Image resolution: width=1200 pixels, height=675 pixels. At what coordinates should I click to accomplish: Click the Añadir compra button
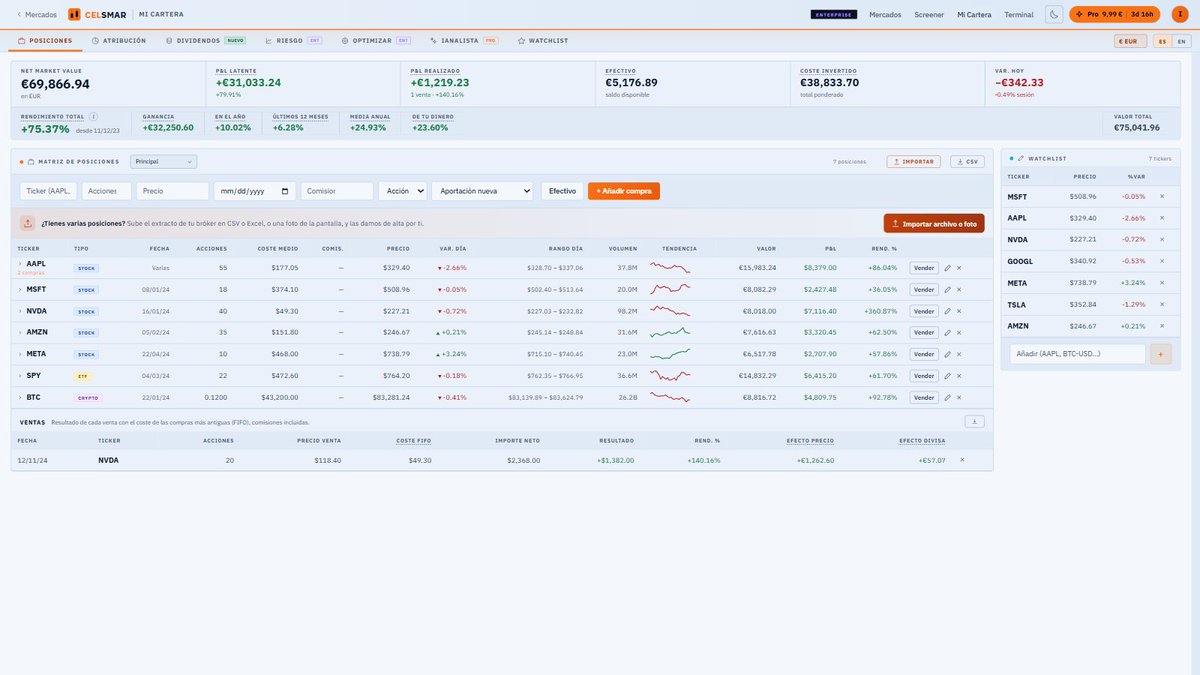(x=624, y=191)
